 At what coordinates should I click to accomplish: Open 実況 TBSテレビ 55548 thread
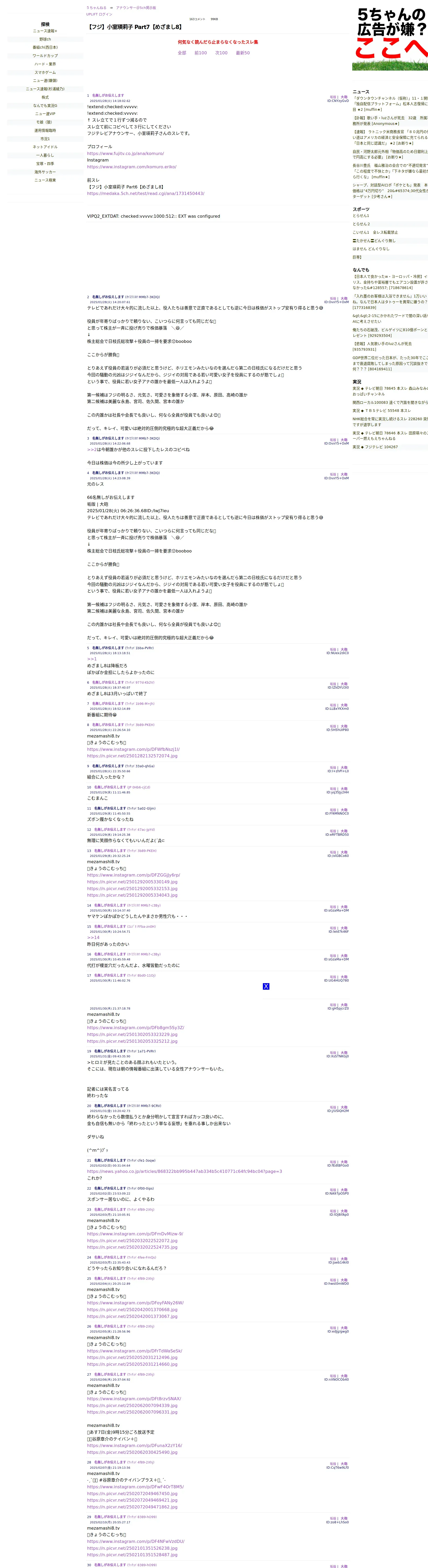click(382, 411)
